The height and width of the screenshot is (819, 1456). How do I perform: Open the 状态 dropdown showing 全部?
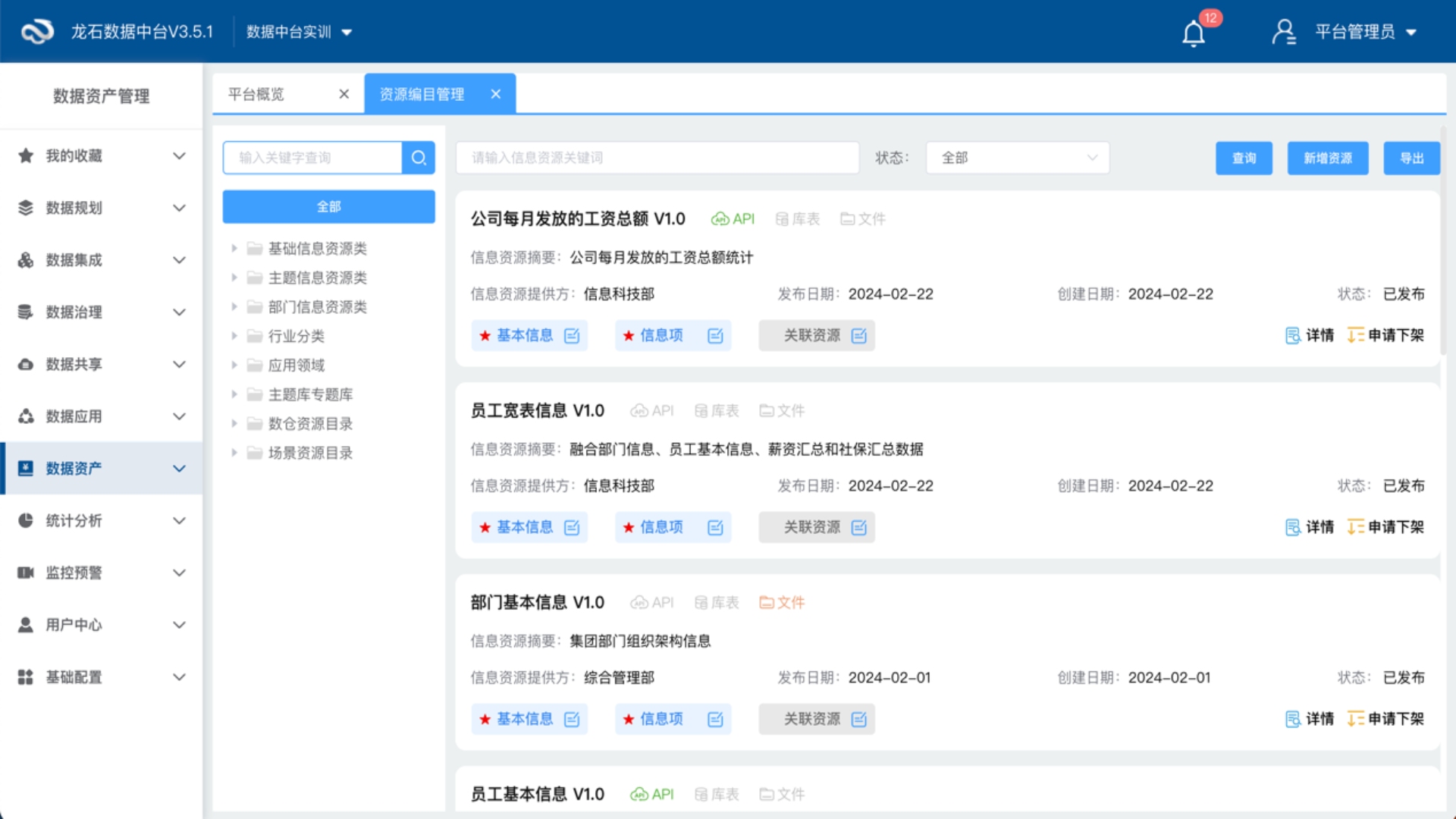coord(1017,158)
